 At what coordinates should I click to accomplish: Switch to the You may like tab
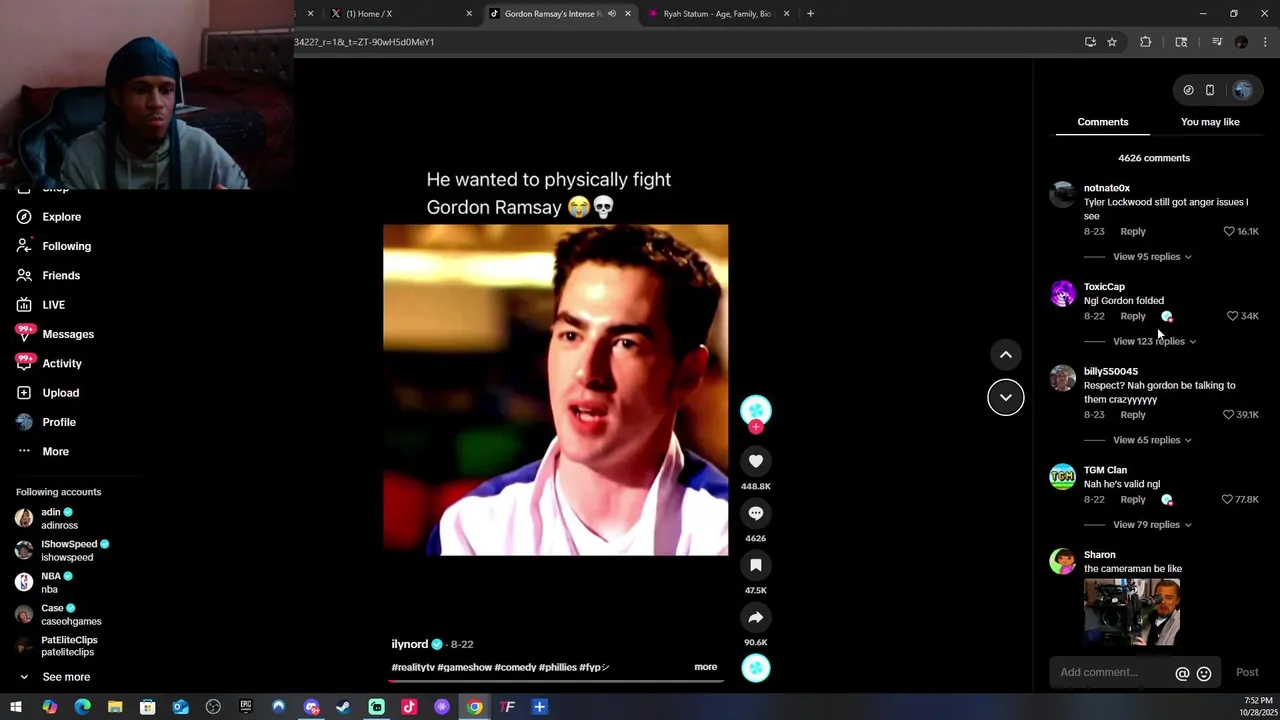(1210, 122)
